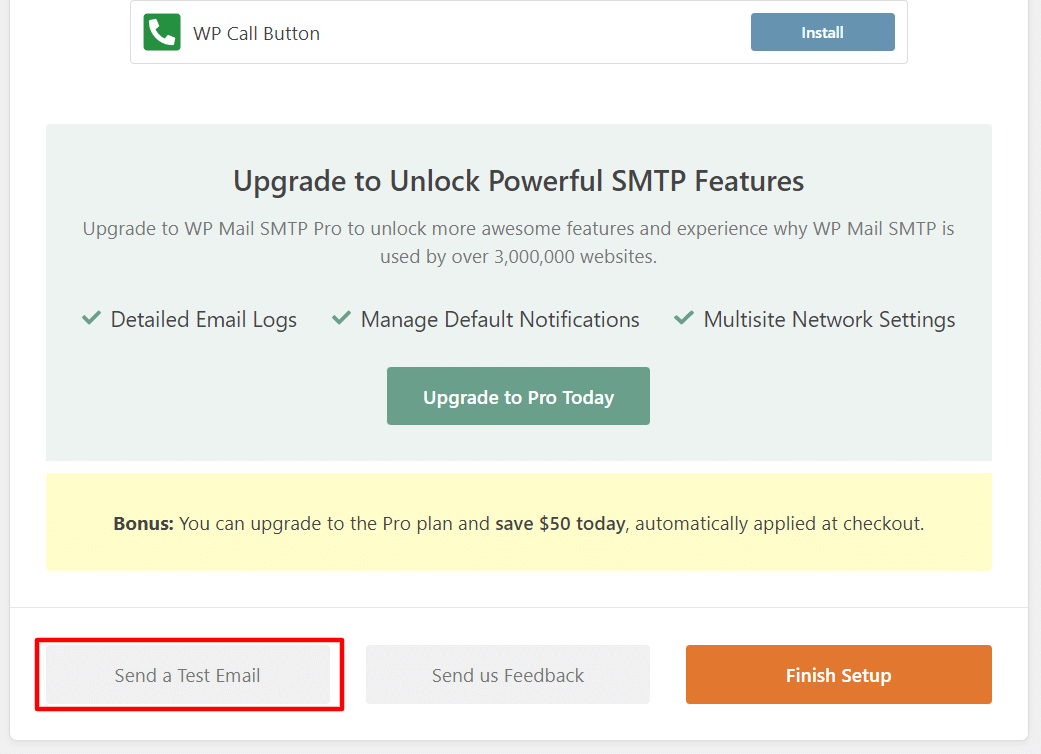Click the Upgrade to Unlock heading
The image size is (1041, 754).
click(518, 181)
